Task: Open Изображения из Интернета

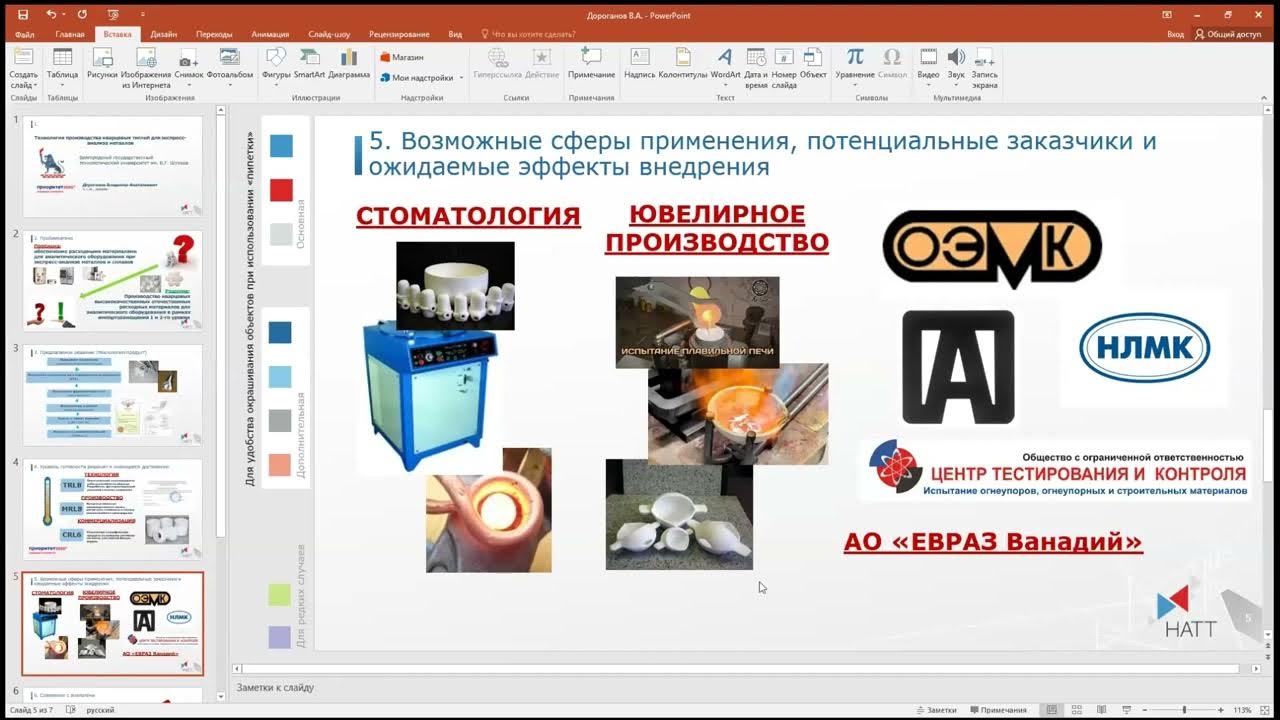Action: (x=146, y=66)
